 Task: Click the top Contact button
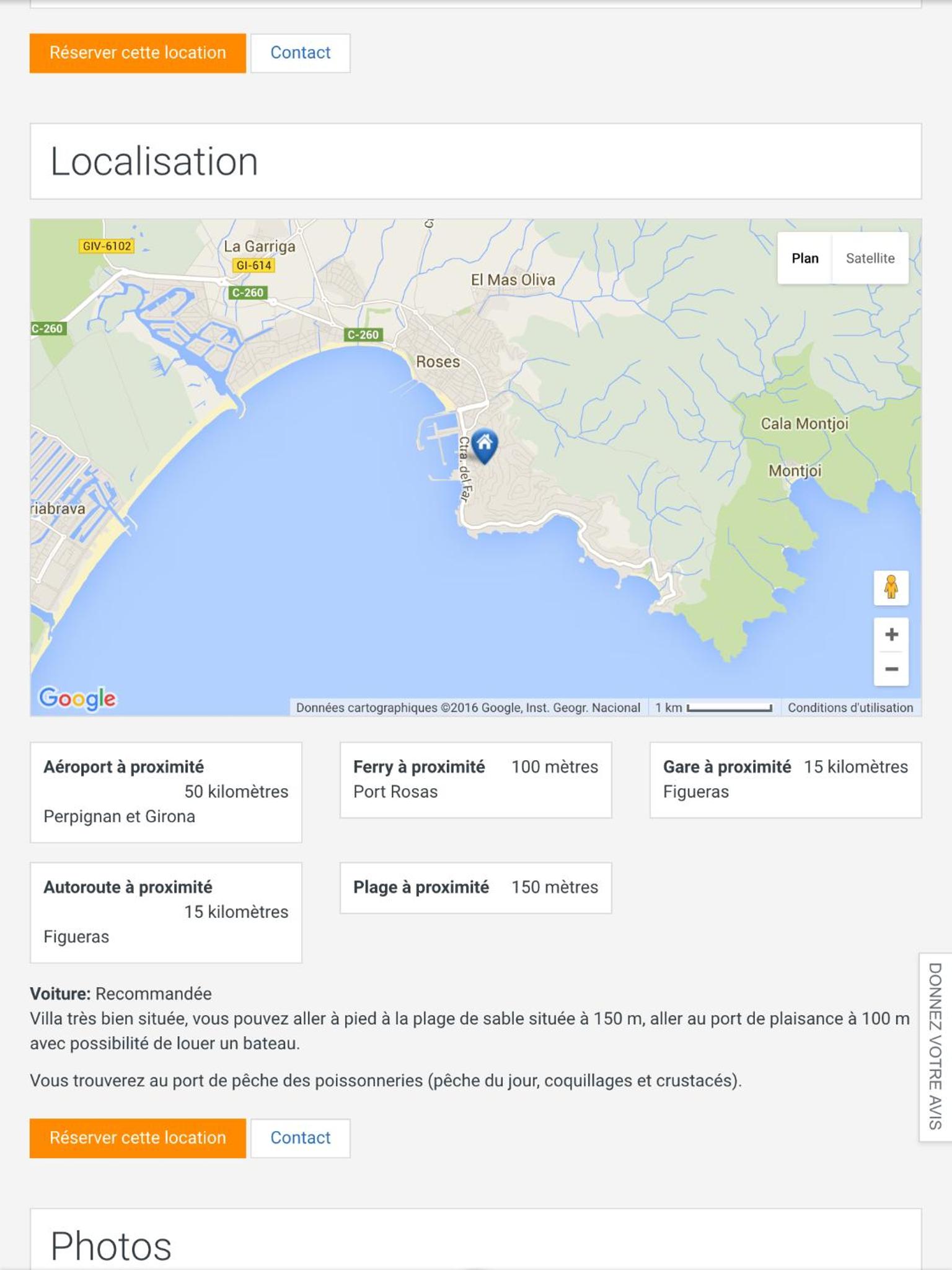click(x=301, y=53)
